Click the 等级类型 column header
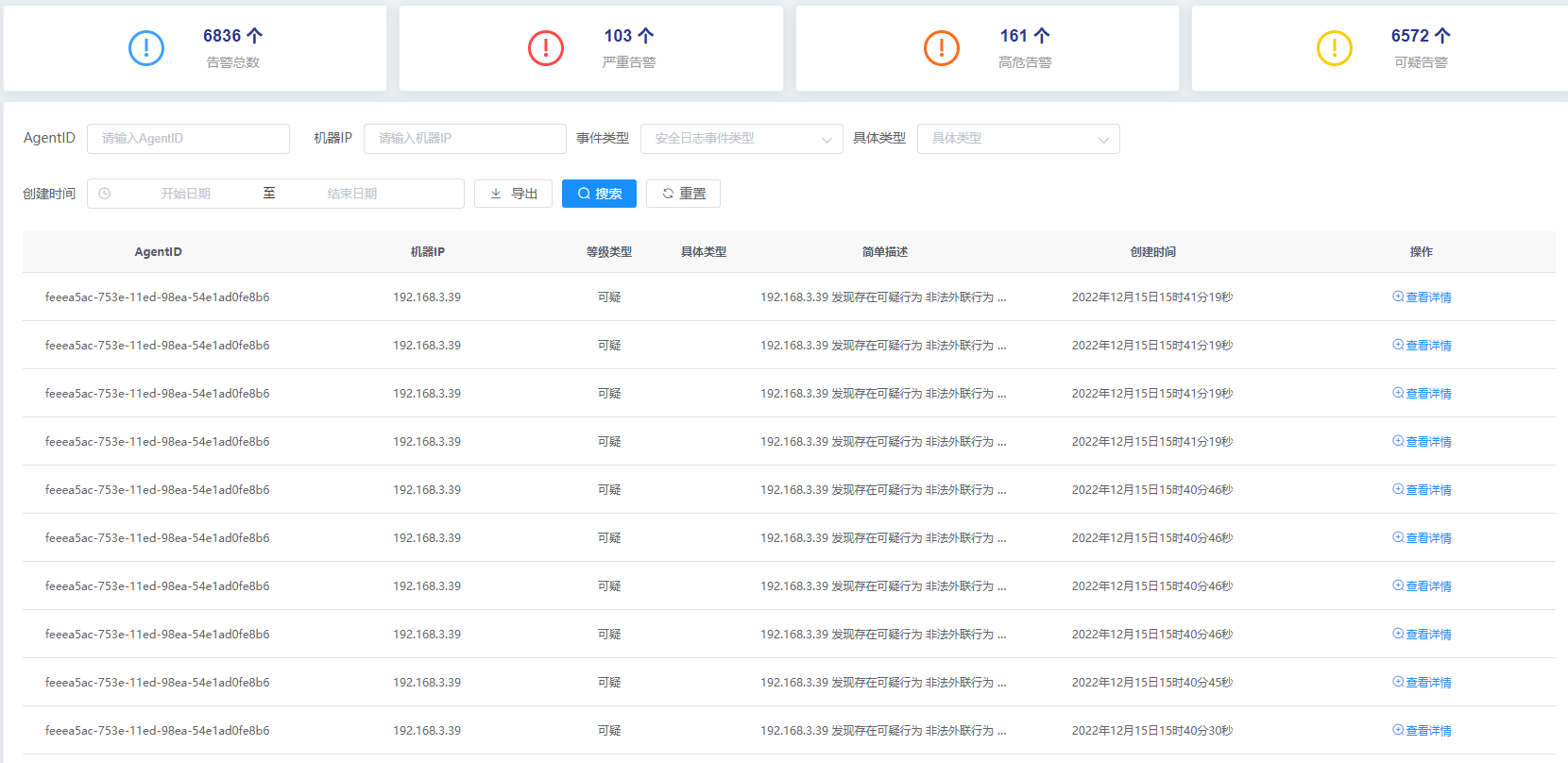Viewport: 1568px width, 763px height. [x=609, y=252]
